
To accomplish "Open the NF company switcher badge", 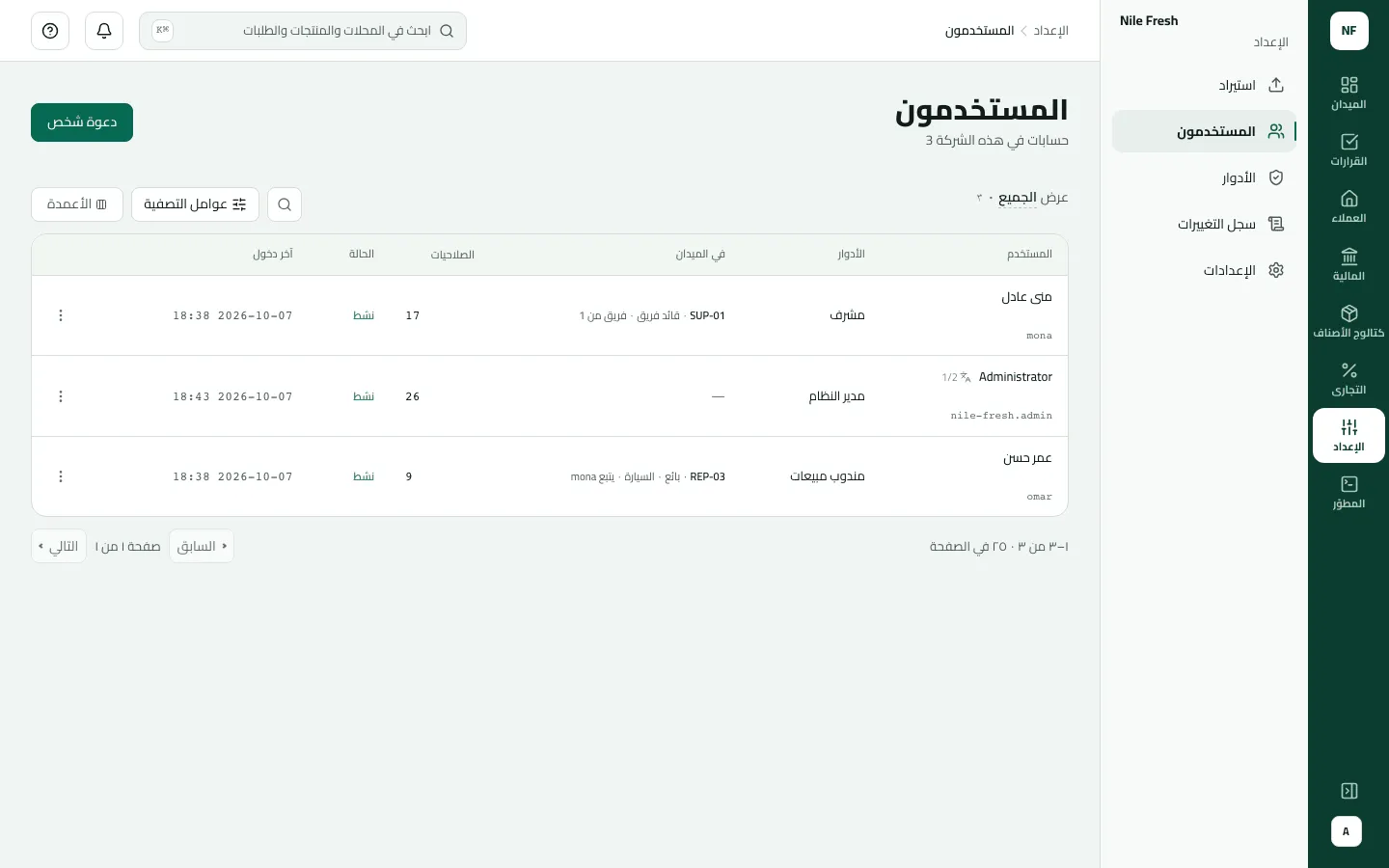I will click(x=1348, y=31).
